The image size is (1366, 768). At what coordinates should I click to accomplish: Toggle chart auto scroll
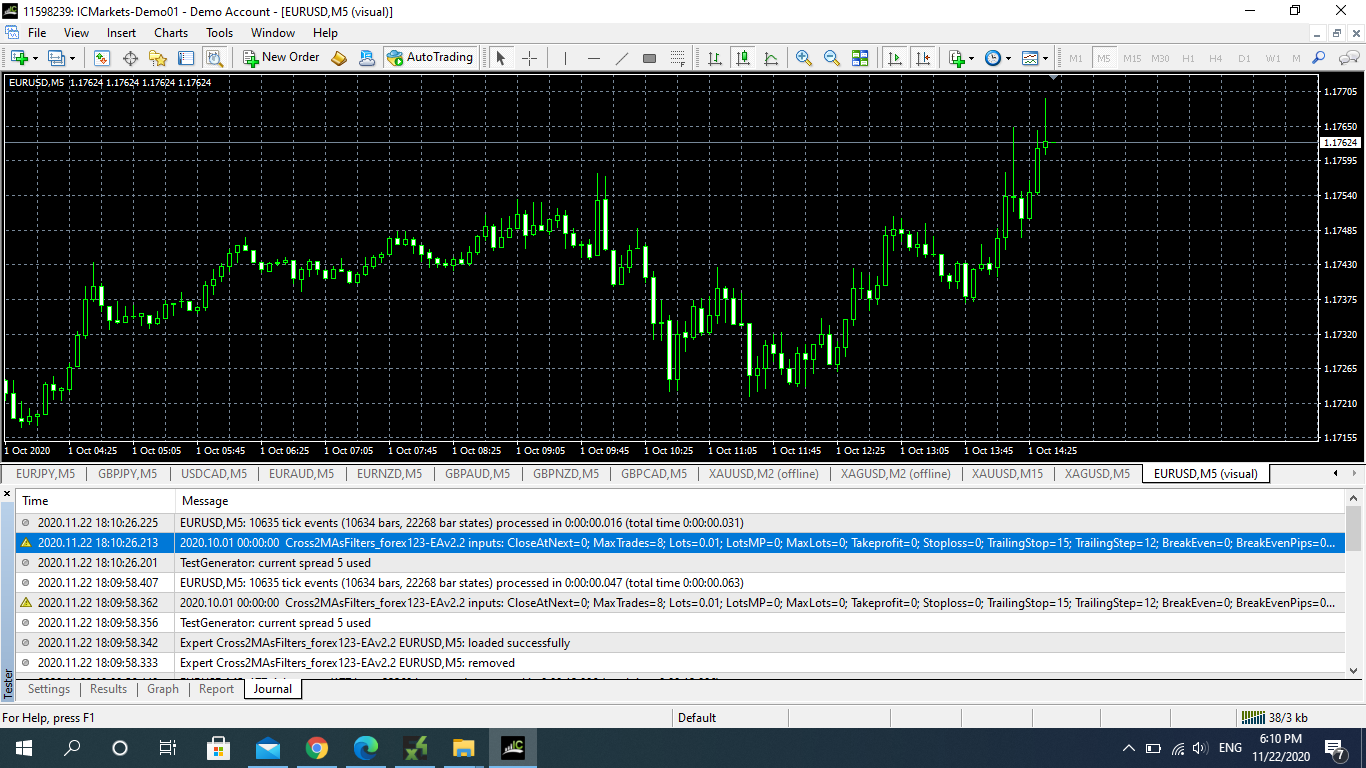coord(894,58)
